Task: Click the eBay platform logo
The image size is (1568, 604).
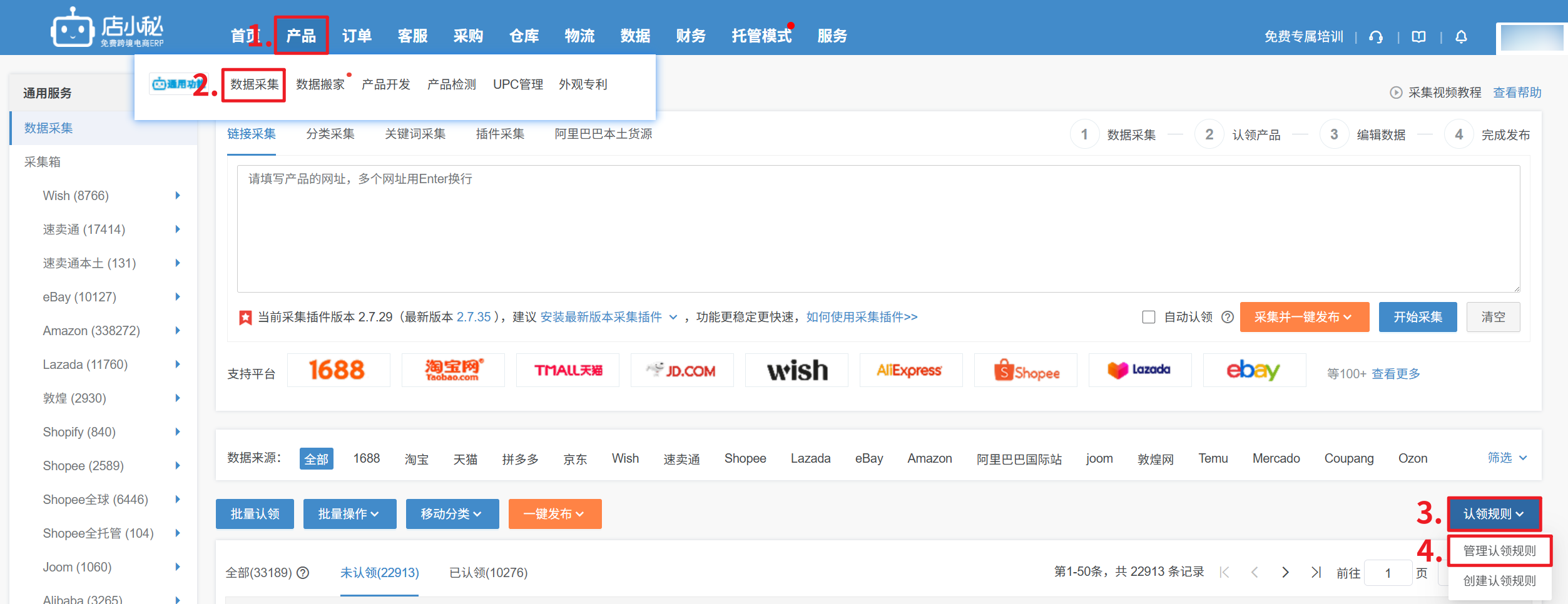Action: 1254,370
